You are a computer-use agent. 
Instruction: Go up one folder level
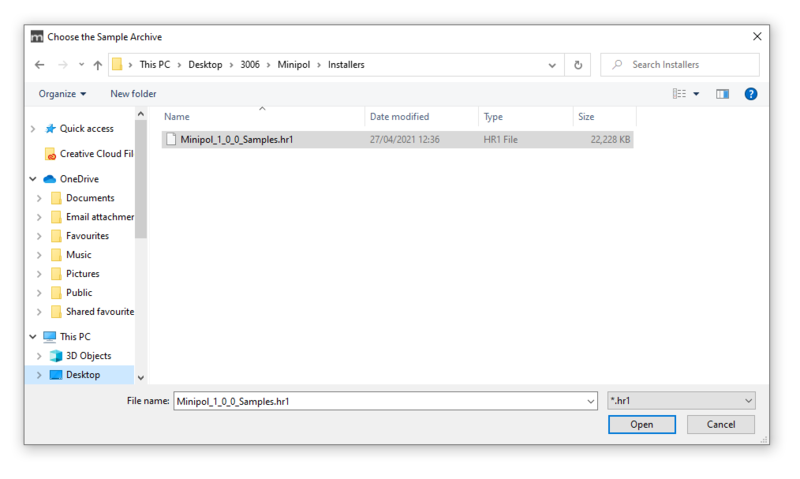97,65
